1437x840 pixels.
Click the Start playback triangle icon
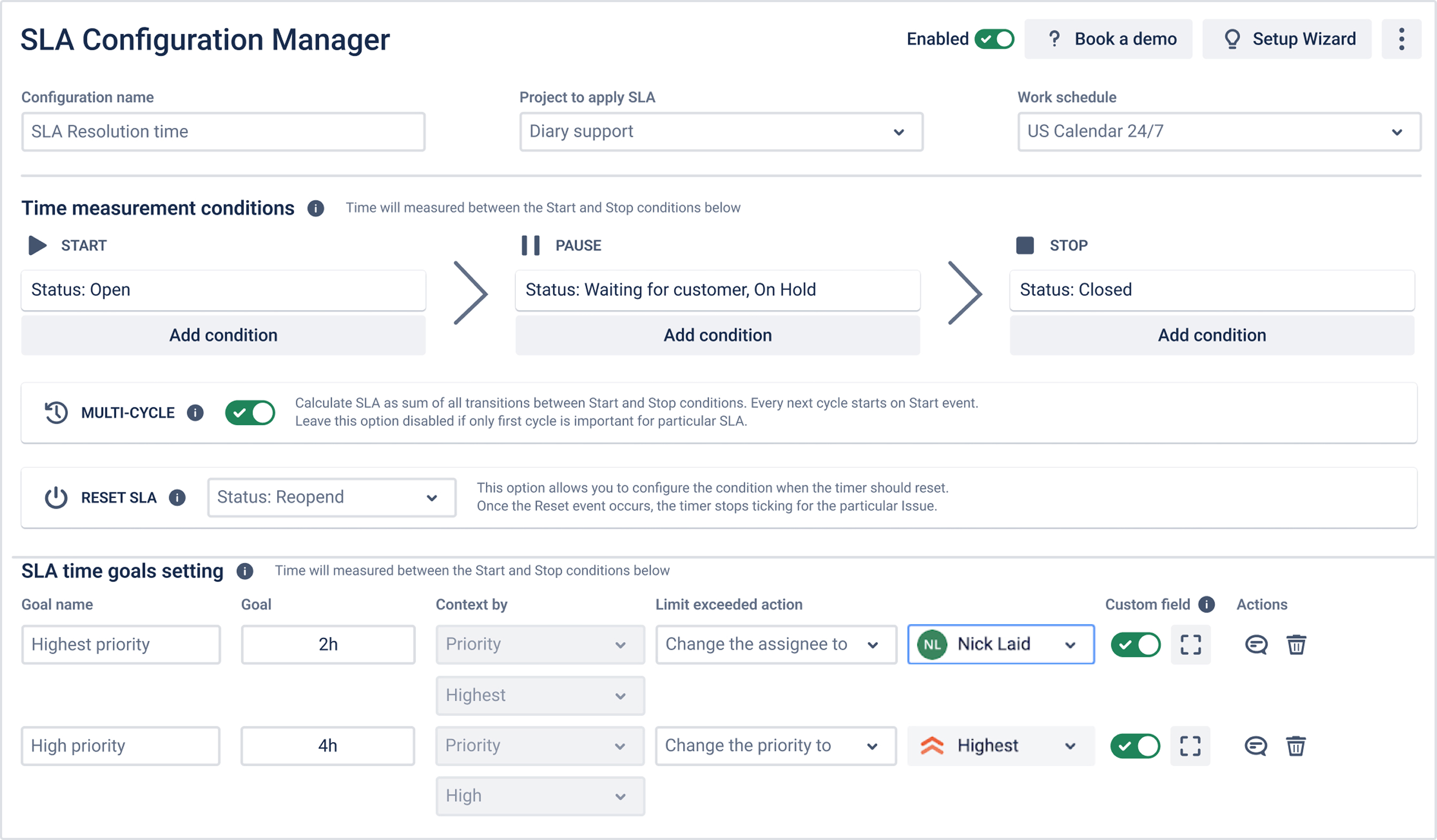[x=36, y=245]
